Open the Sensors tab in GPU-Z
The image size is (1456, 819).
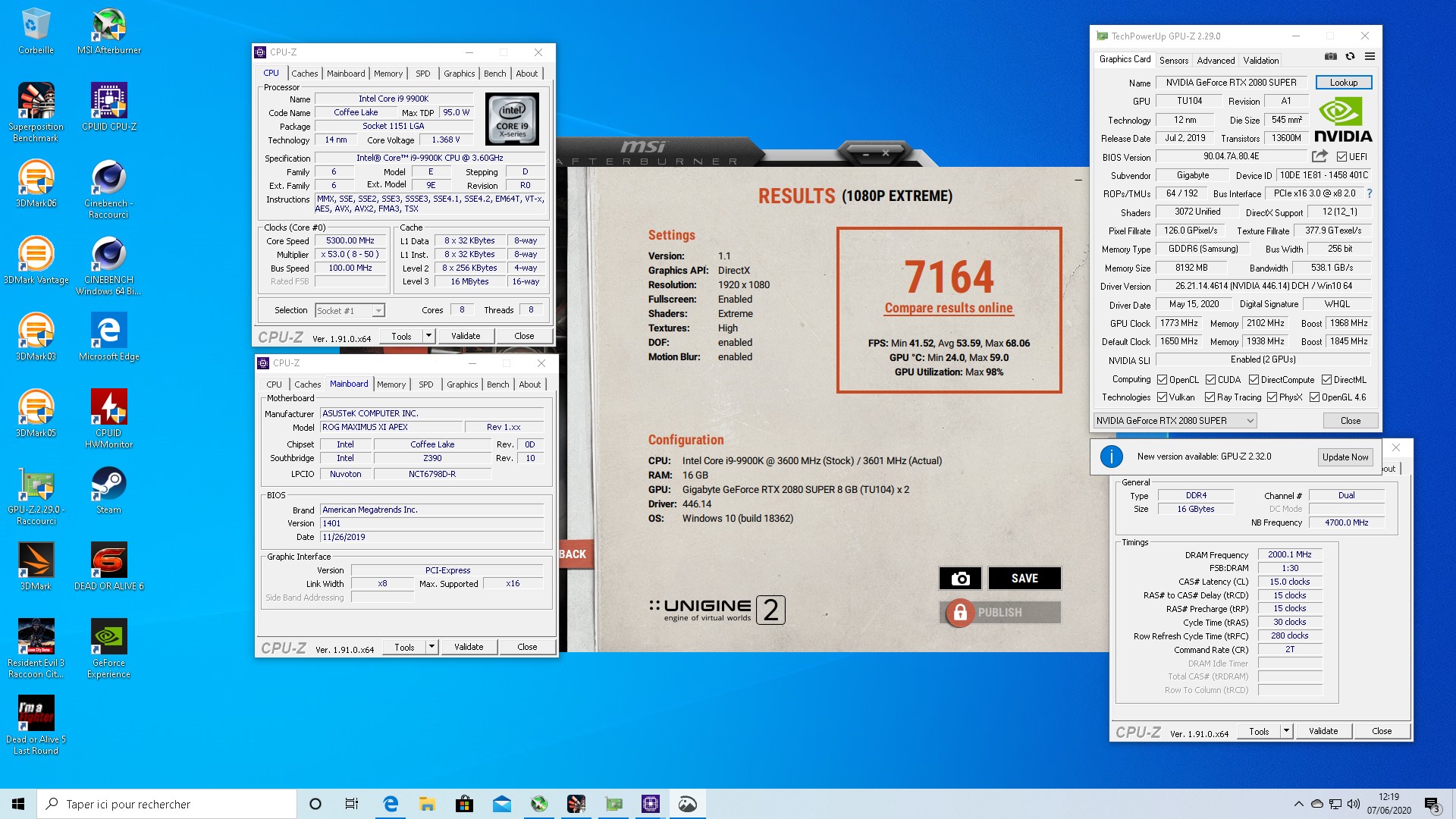(x=1173, y=61)
